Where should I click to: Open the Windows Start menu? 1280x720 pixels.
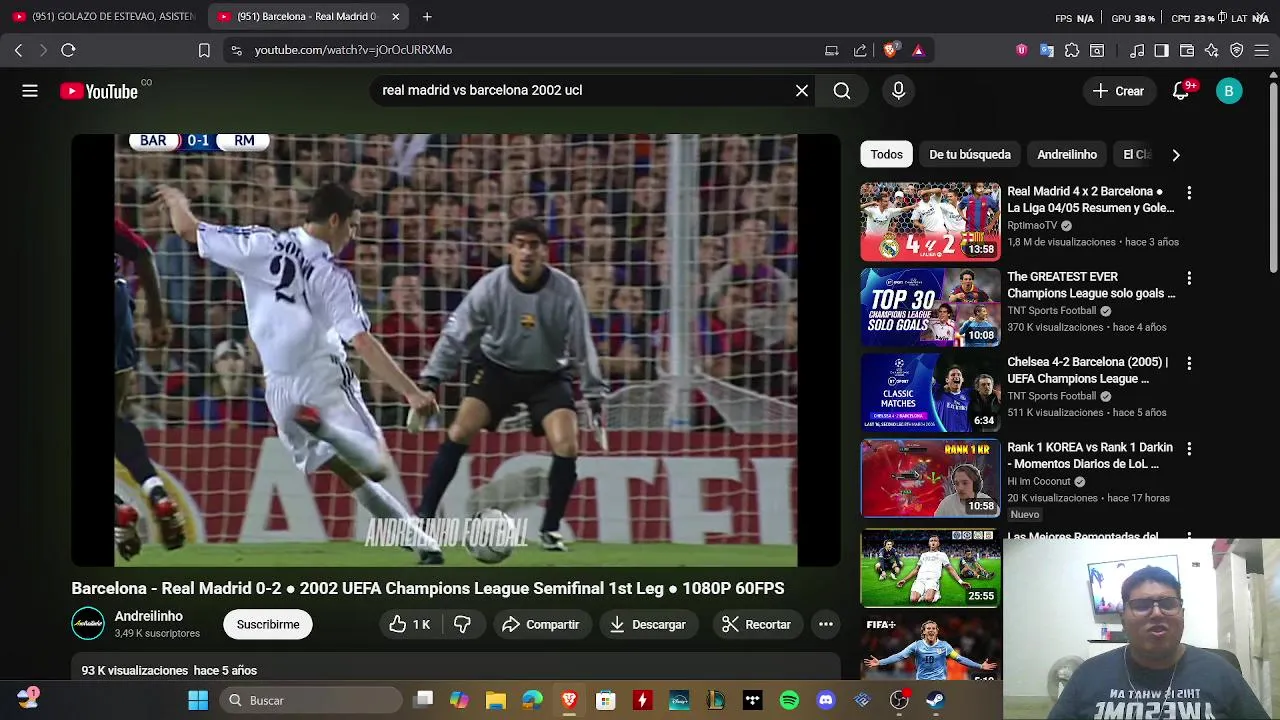click(x=198, y=700)
